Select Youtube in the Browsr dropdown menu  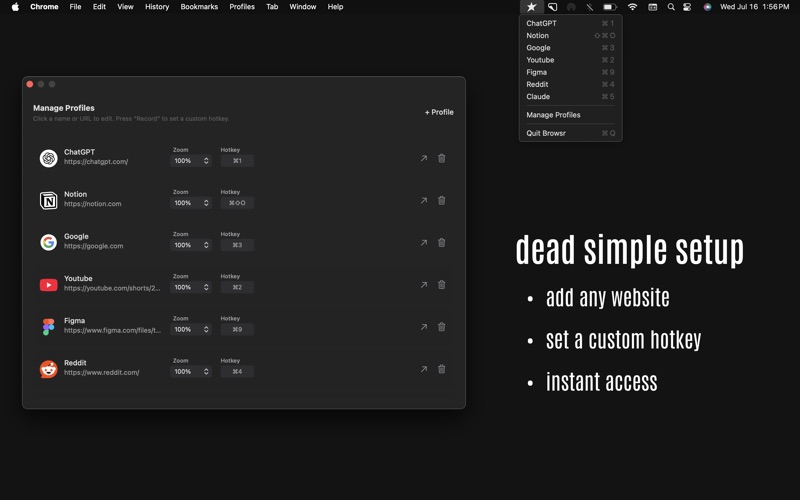coord(570,60)
